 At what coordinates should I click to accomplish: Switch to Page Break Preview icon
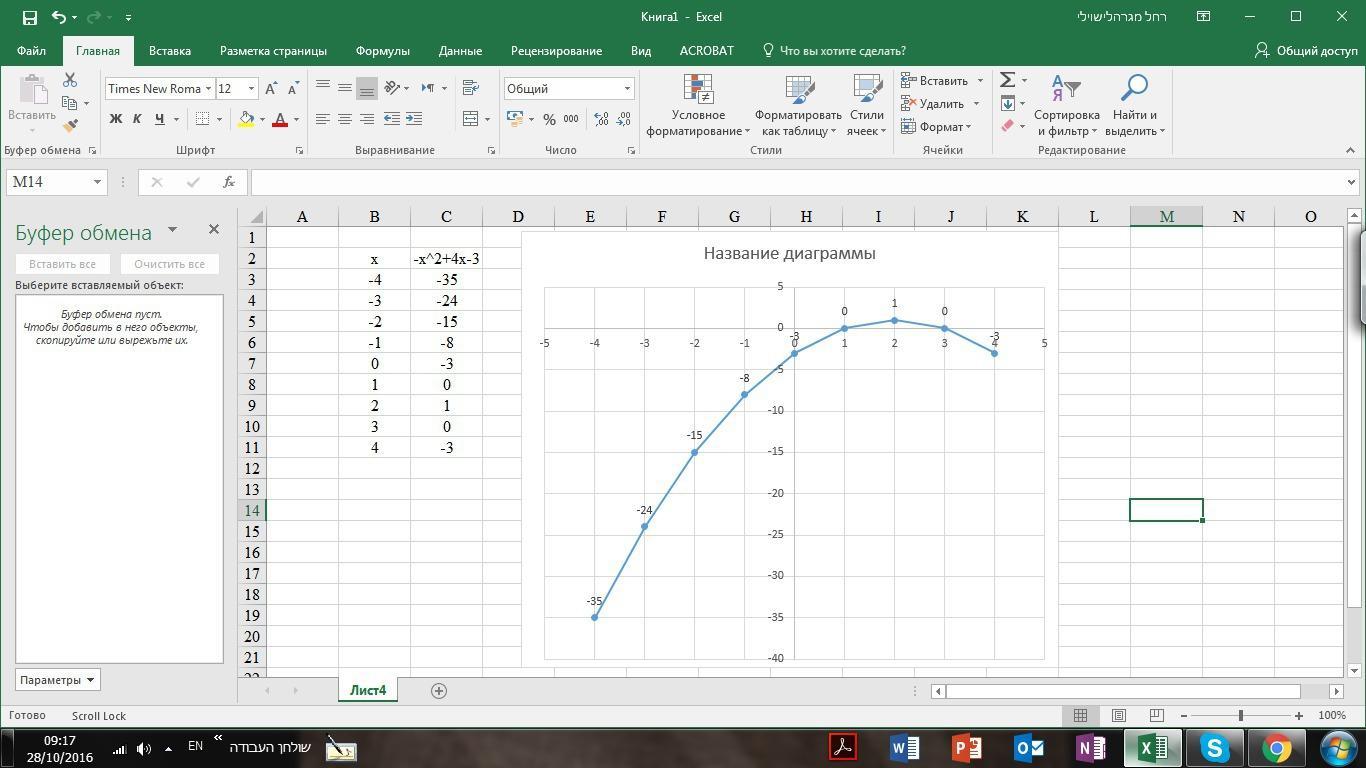pos(1156,716)
